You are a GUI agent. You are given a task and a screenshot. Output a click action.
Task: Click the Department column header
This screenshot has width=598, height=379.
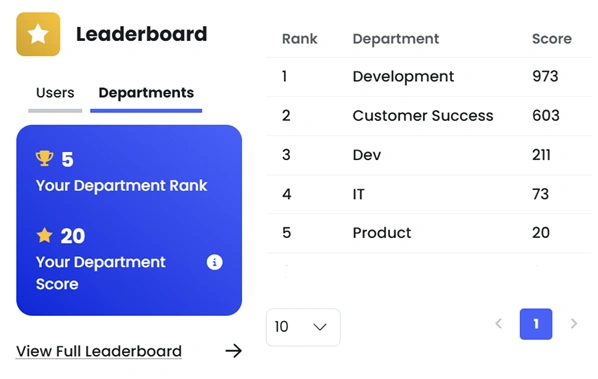(x=396, y=39)
